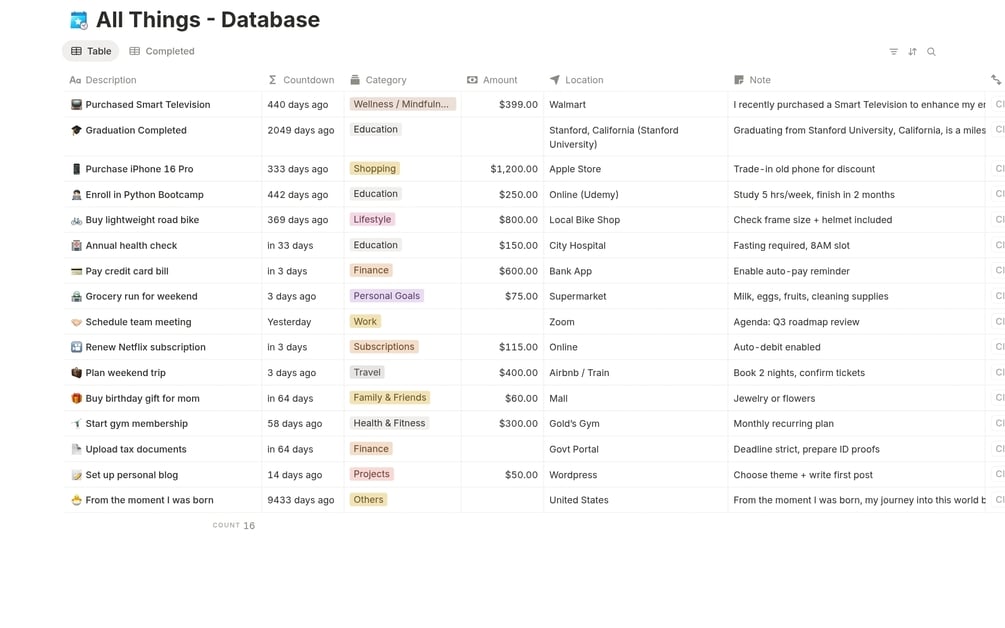This screenshot has height=628, width=1005.
Task: Click the television icon in first row
Action: [76, 105]
